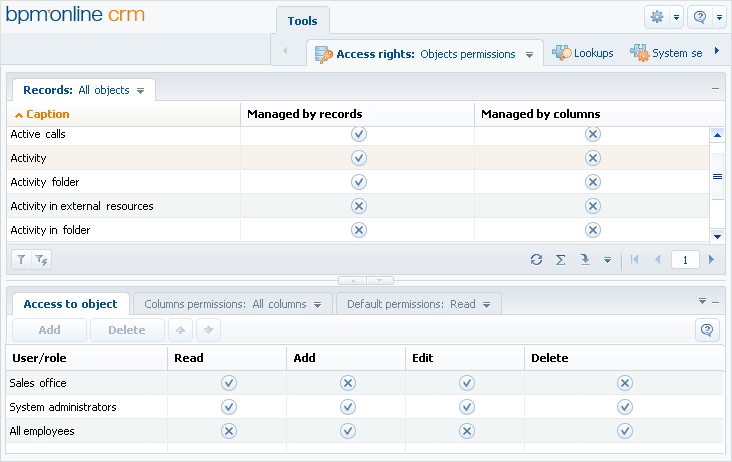The height and width of the screenshot is (462, 732).
Task: Switch to Columns permissions tab
Action: (232, 304)
